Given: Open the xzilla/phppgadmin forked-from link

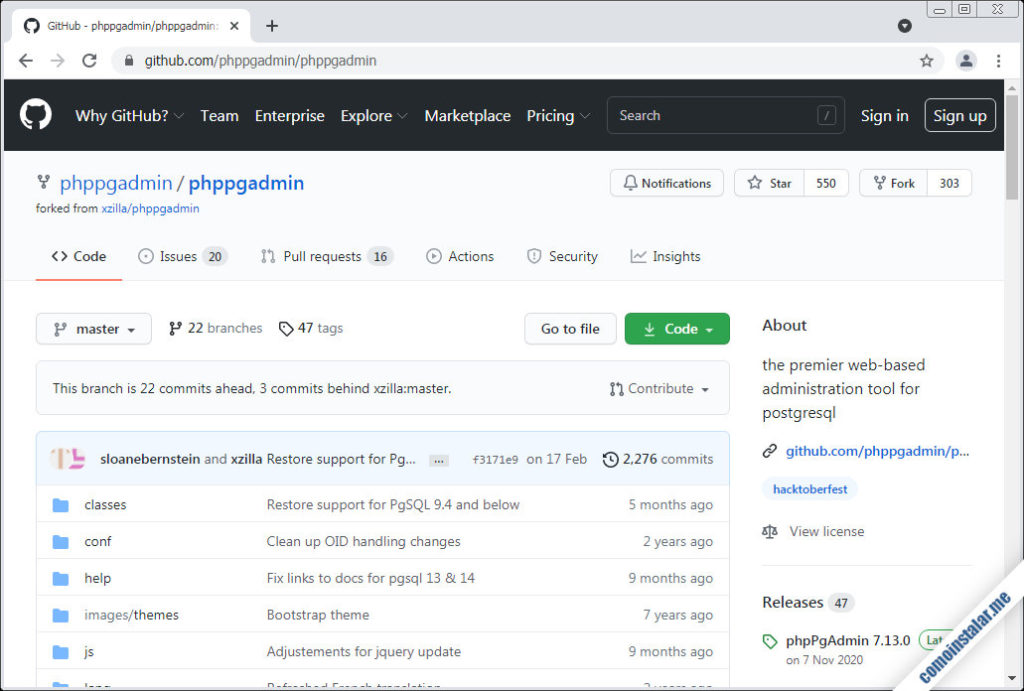Looking at the screenshot, I should pos(150,208).
